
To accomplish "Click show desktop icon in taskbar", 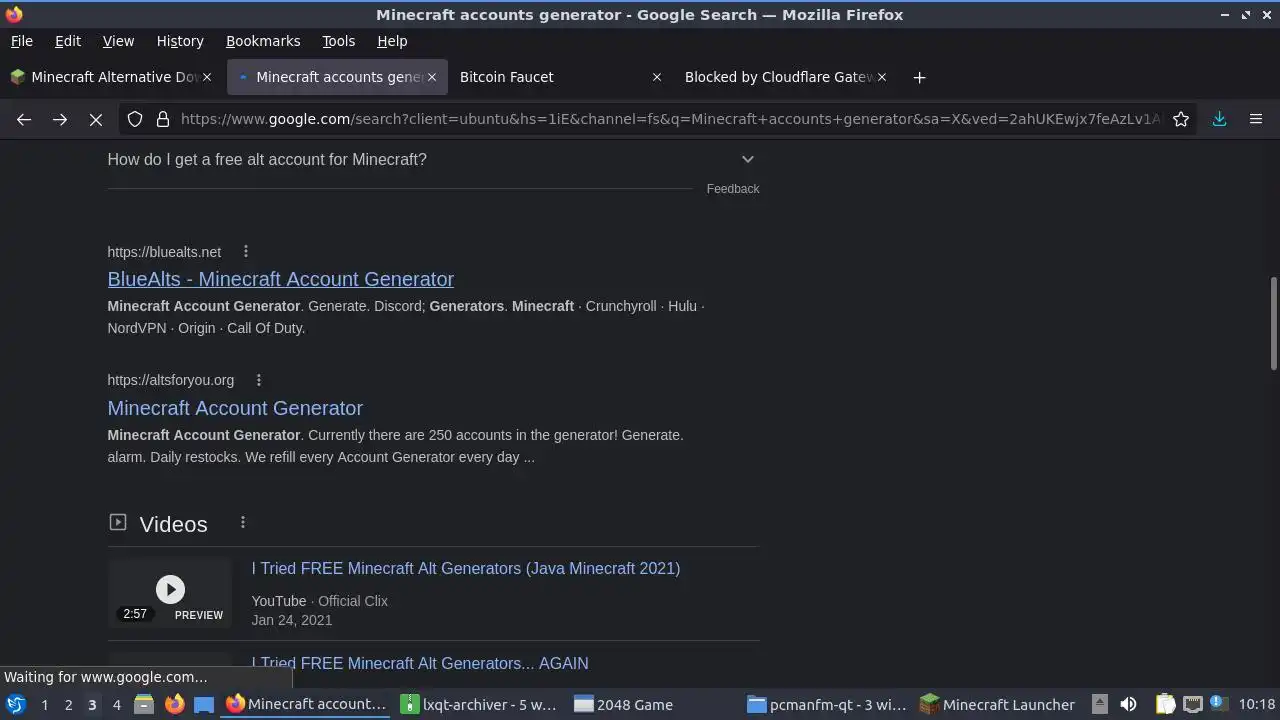I will click(x=204, y=705).
